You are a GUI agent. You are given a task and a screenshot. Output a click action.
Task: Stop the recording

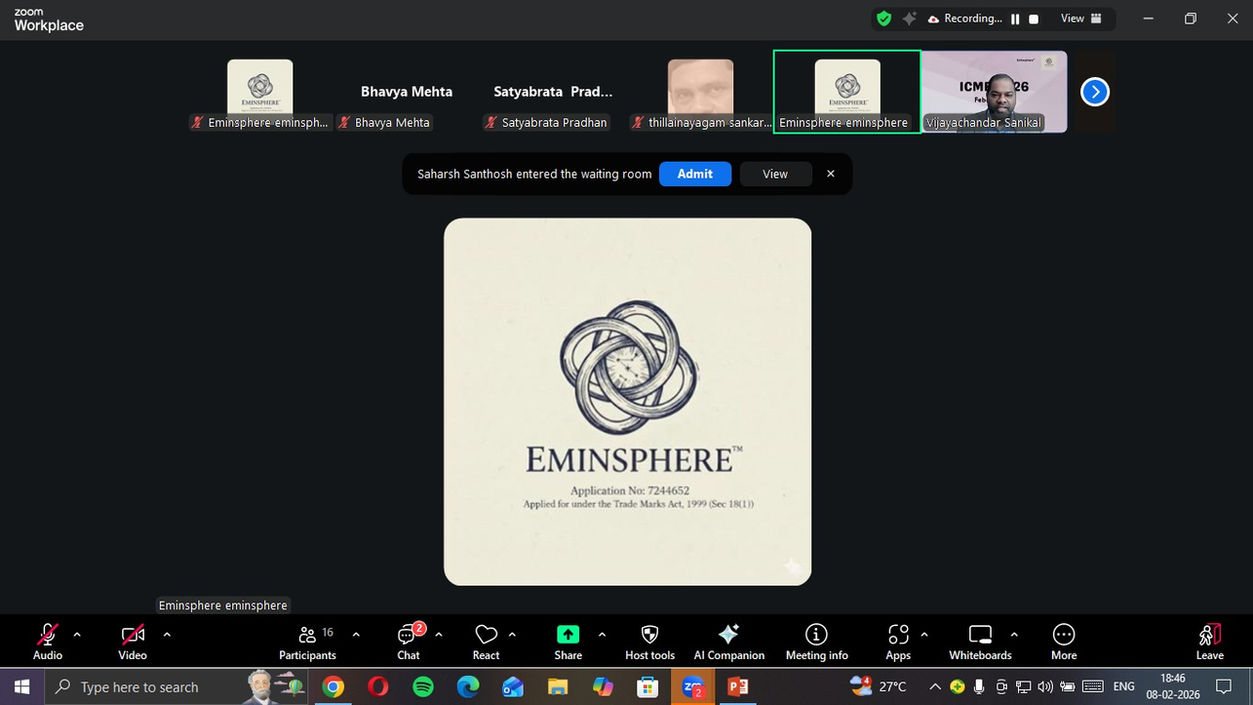[x=1034, y=19]
